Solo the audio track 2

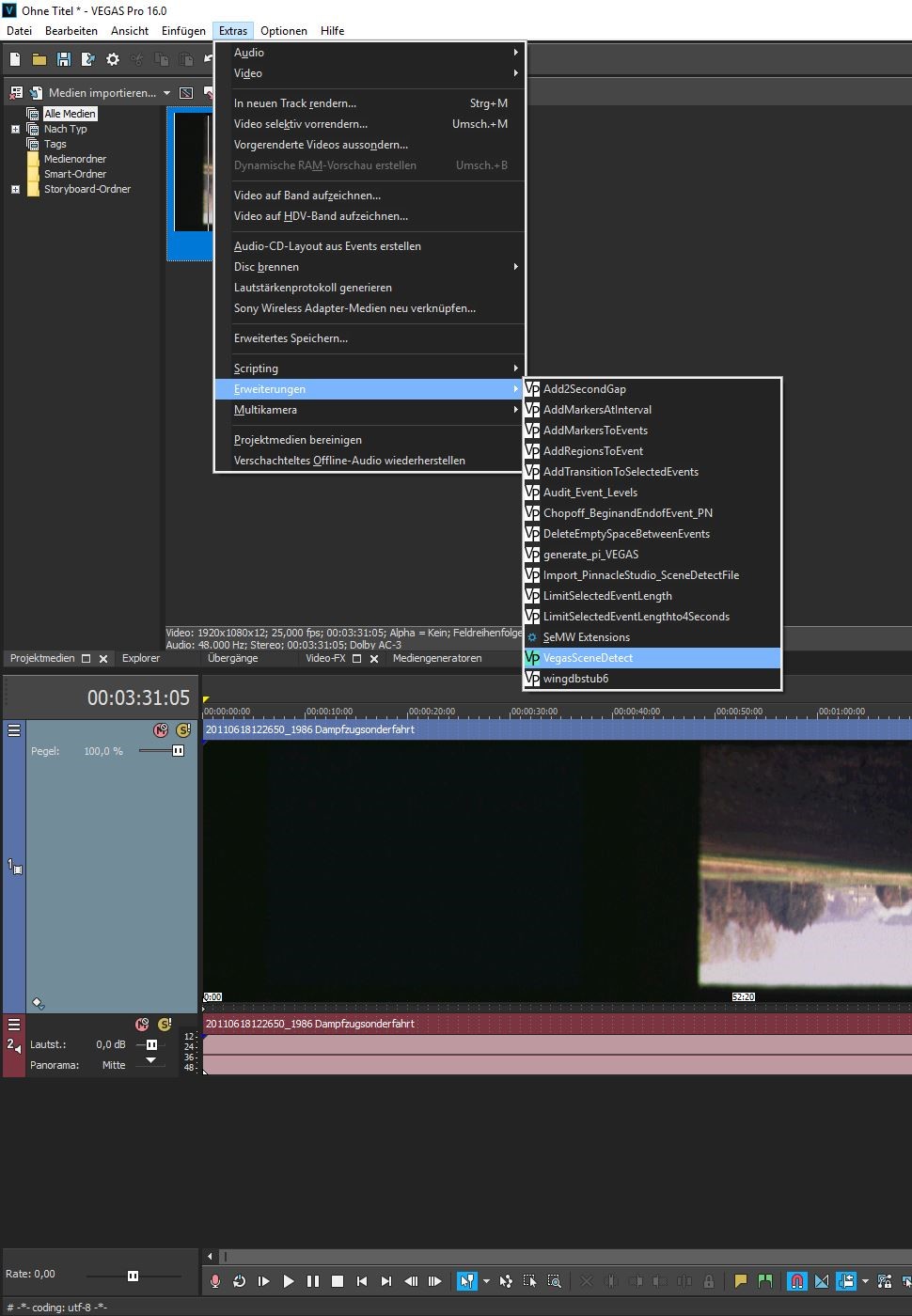coord(165,1025)
